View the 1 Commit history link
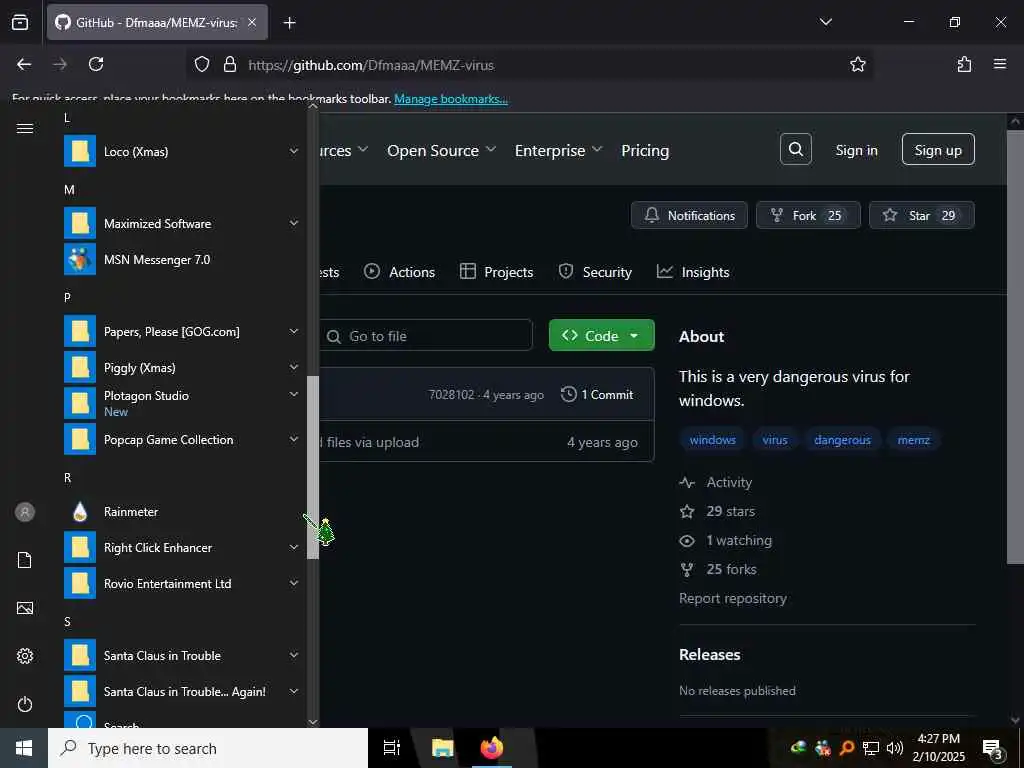1024x768 pixels. click(x=598, y=394)
